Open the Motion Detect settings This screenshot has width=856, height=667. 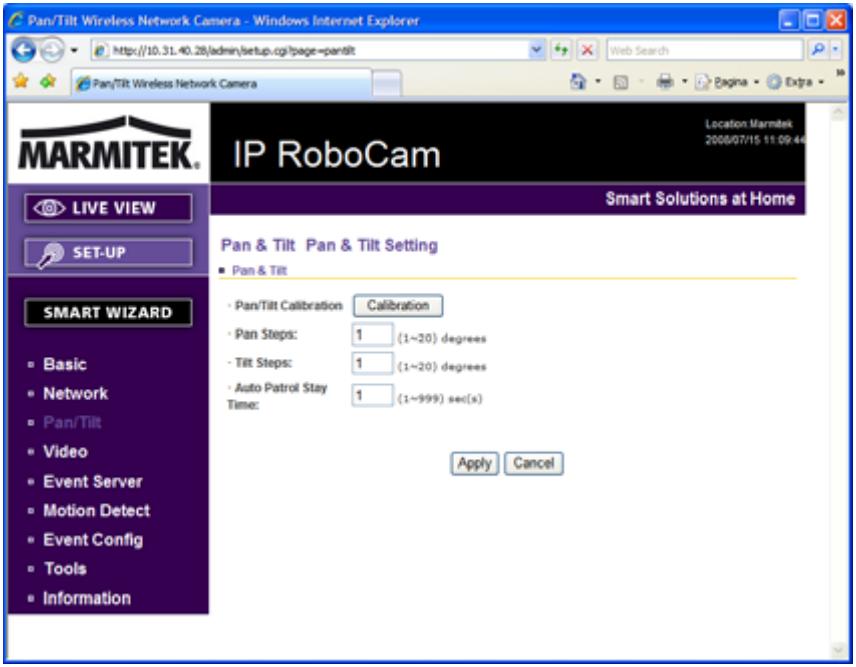click(96, 510)
